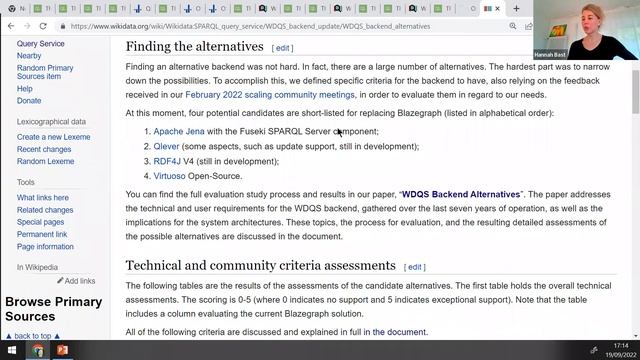Click the Hannah Bast webcam thumbnail
The image size is (640, 360).
click(x=586, y=30)
